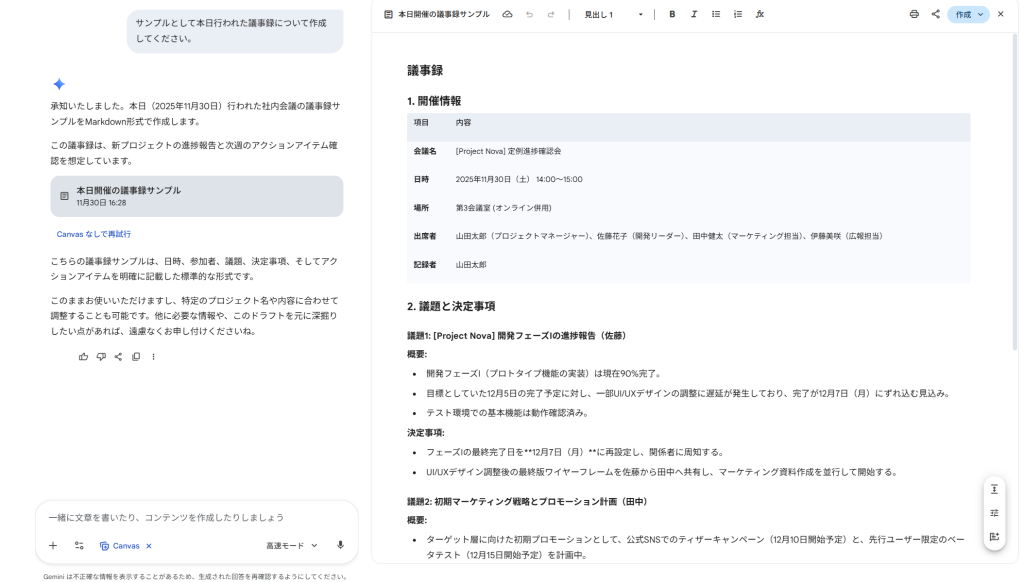Print the document using the printer icon
This screenshot has height=582, width=1024.
point(914,14)
